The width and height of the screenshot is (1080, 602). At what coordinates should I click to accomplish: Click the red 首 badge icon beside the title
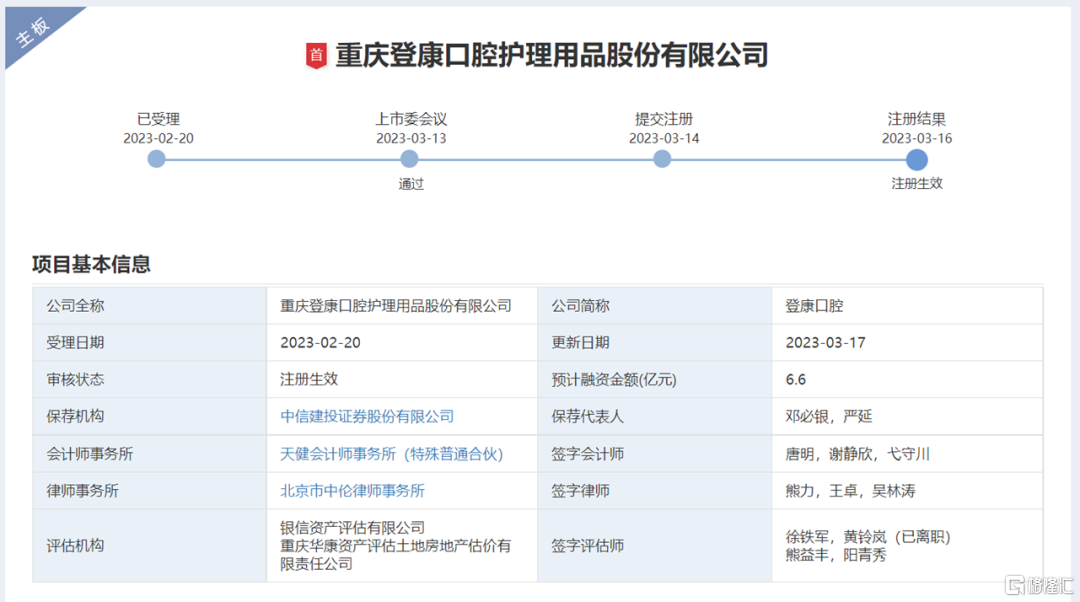[316, 55]
